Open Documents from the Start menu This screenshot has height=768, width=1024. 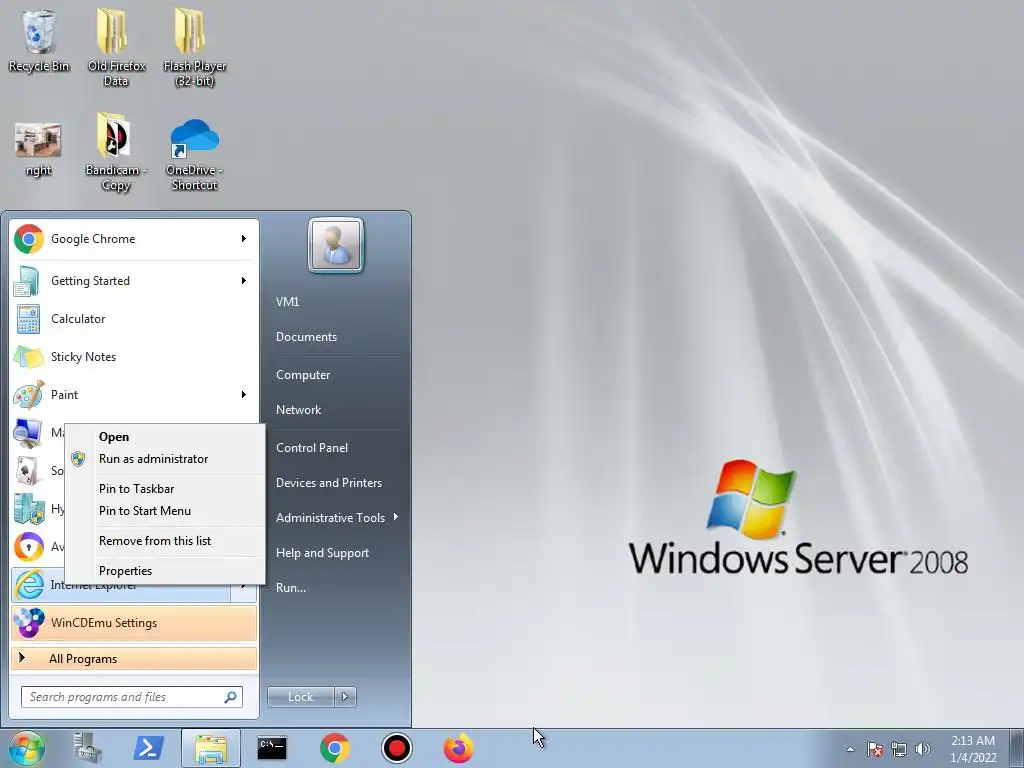coord(306,337)
